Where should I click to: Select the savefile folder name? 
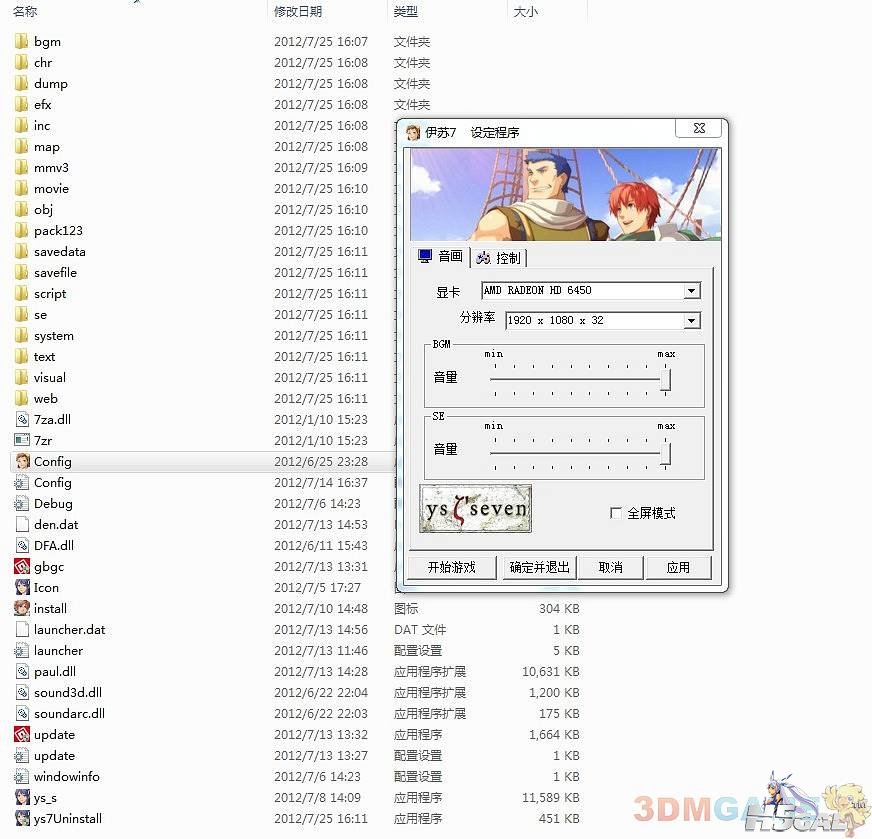pos(56,272)
